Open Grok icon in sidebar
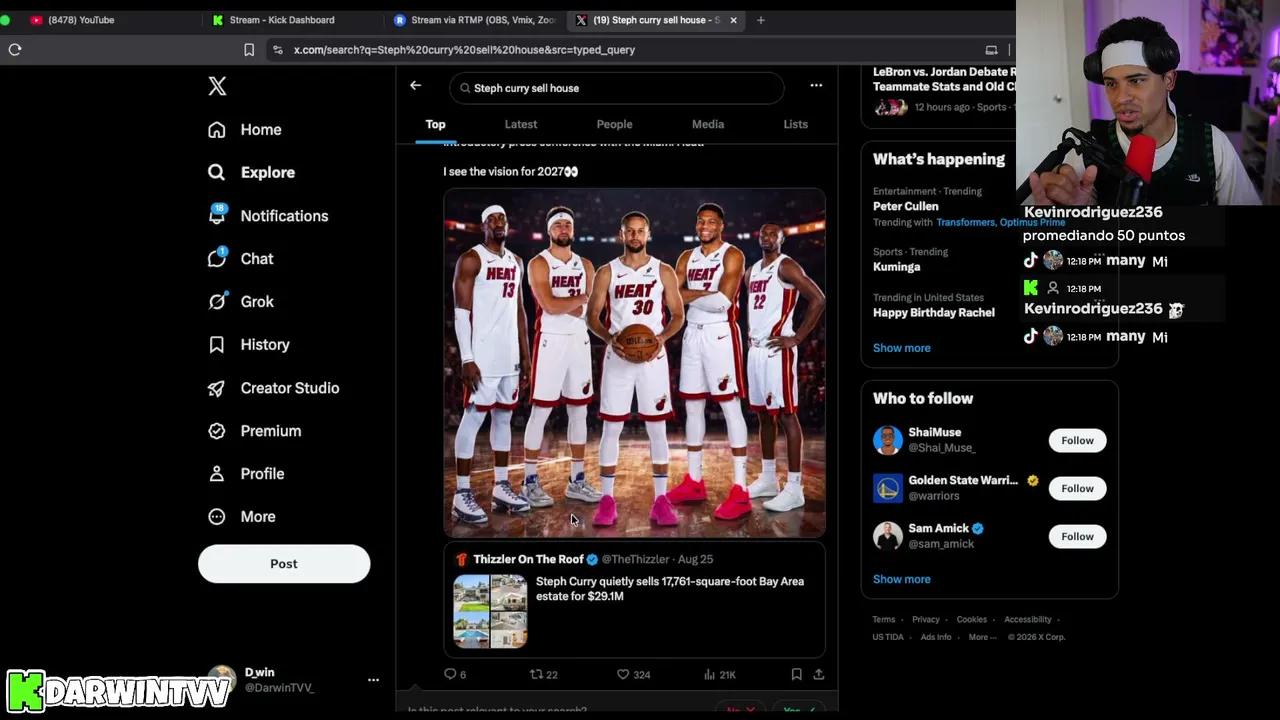1280x720 pixels. point(217,301)
